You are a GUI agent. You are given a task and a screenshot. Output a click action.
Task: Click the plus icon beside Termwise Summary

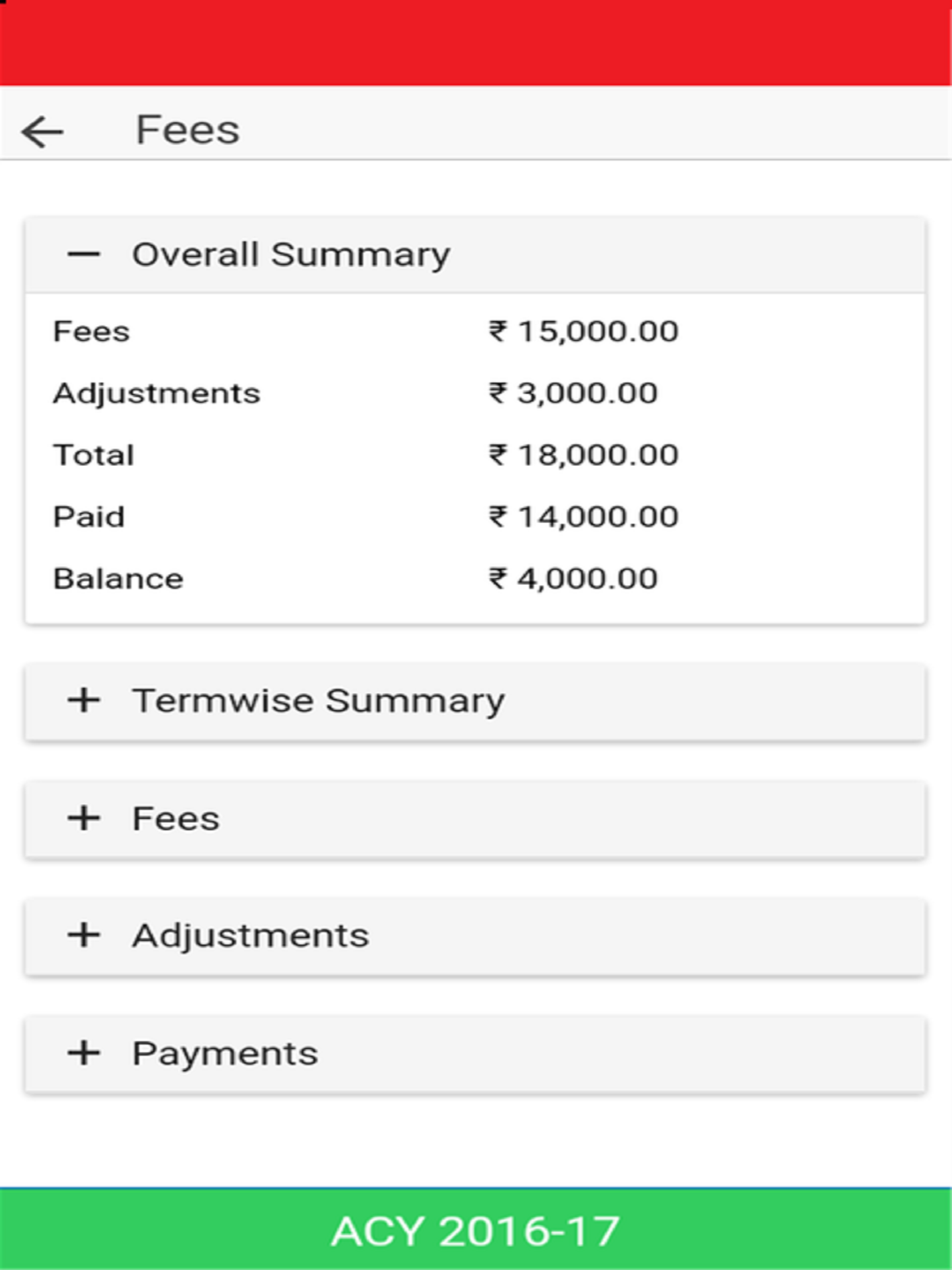[x=84, y=700]
